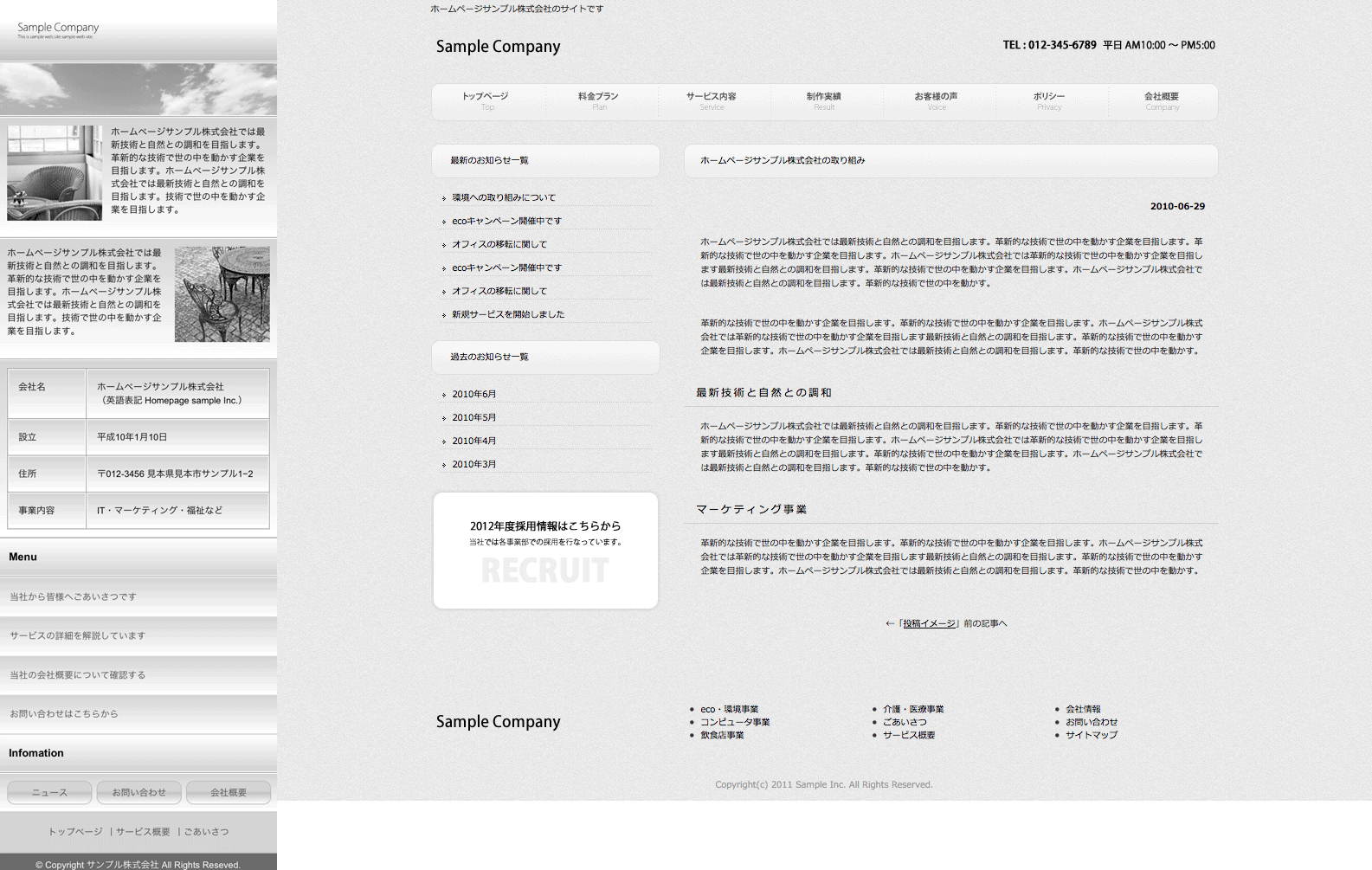Click the chair by window thumbnail
The image size is (1372, 870).
tap(55, 173)
